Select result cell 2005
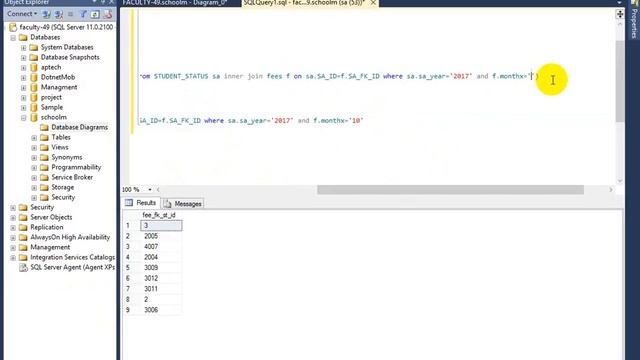This screenshot has height=360, width=640. 161,236
